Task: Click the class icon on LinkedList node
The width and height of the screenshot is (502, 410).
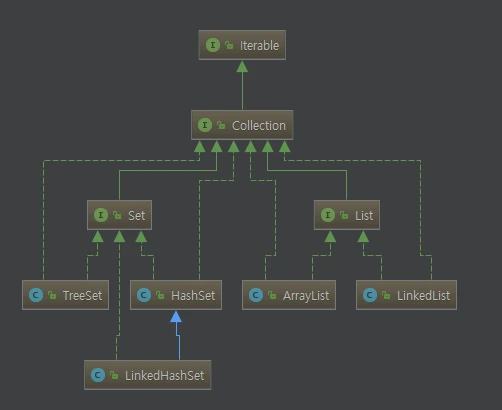Action: (x=370, y=295)
